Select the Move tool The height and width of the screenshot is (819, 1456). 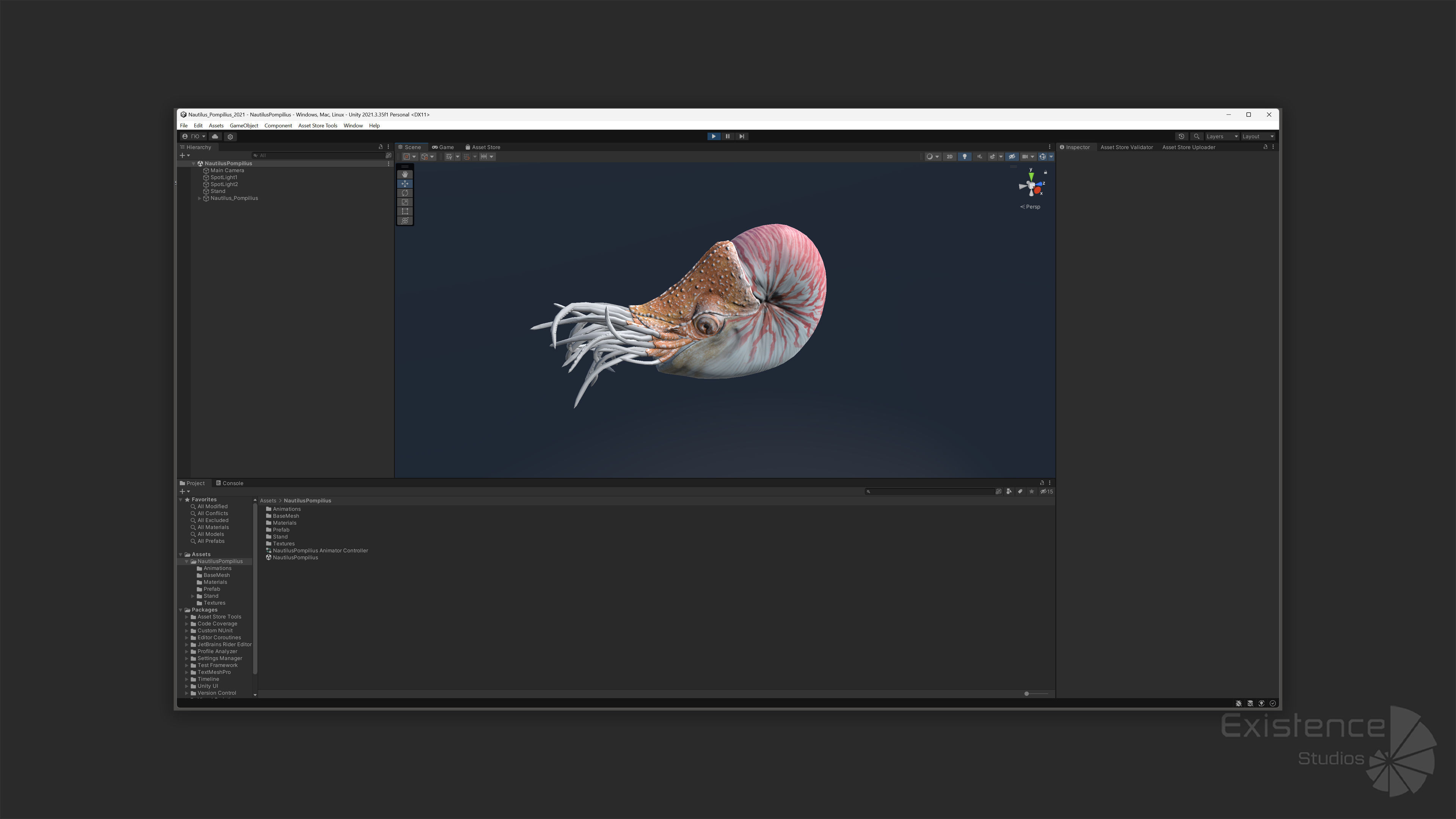point(405,184)
